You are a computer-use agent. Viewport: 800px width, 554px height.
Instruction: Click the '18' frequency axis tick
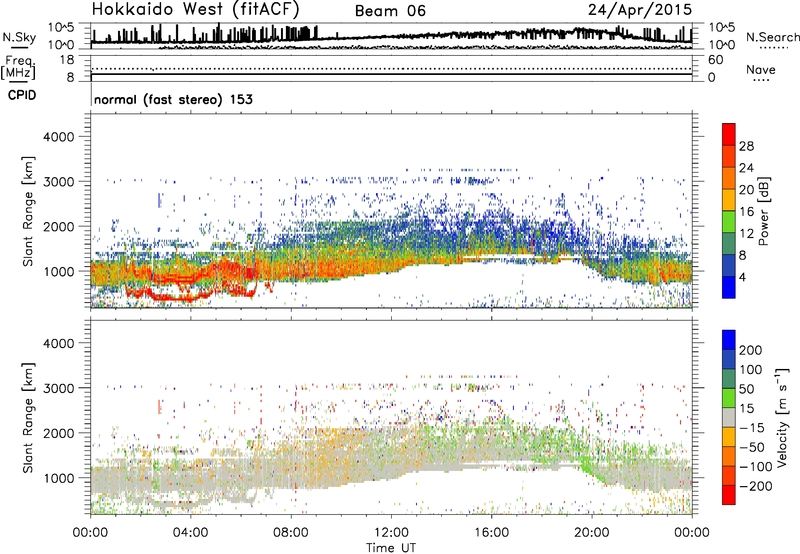pyautogui.click(x=67, y=60)
